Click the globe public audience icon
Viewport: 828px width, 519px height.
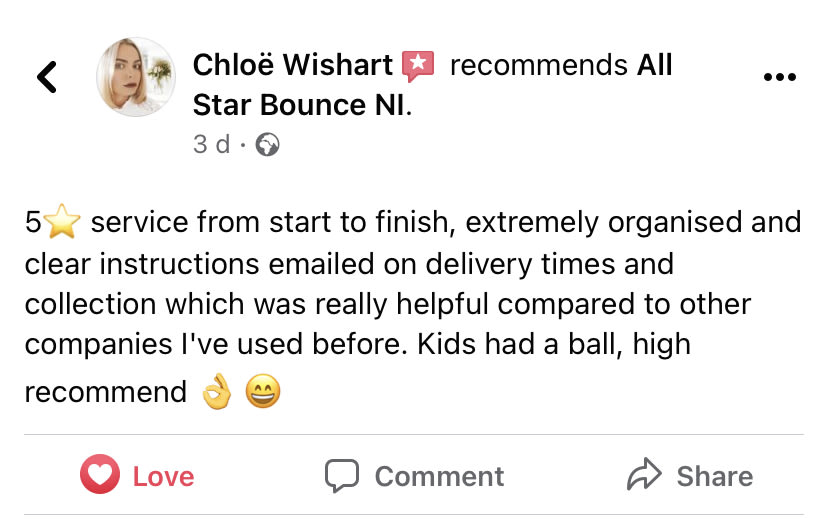point(267,145)
